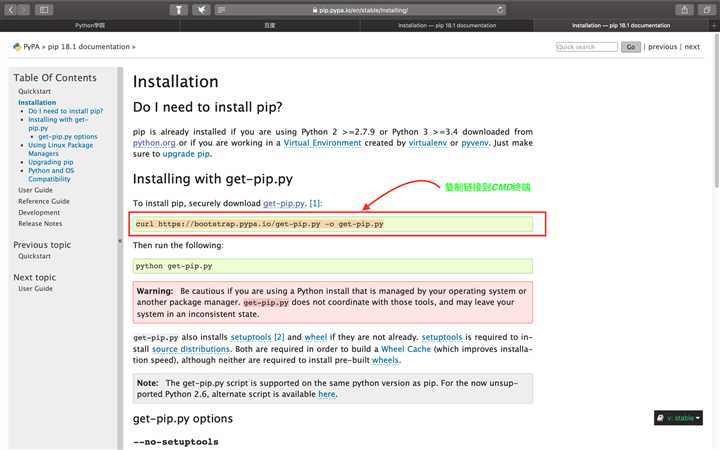Follow the next link in header
This screenshot has height=450, width=720.
(692, 47)
